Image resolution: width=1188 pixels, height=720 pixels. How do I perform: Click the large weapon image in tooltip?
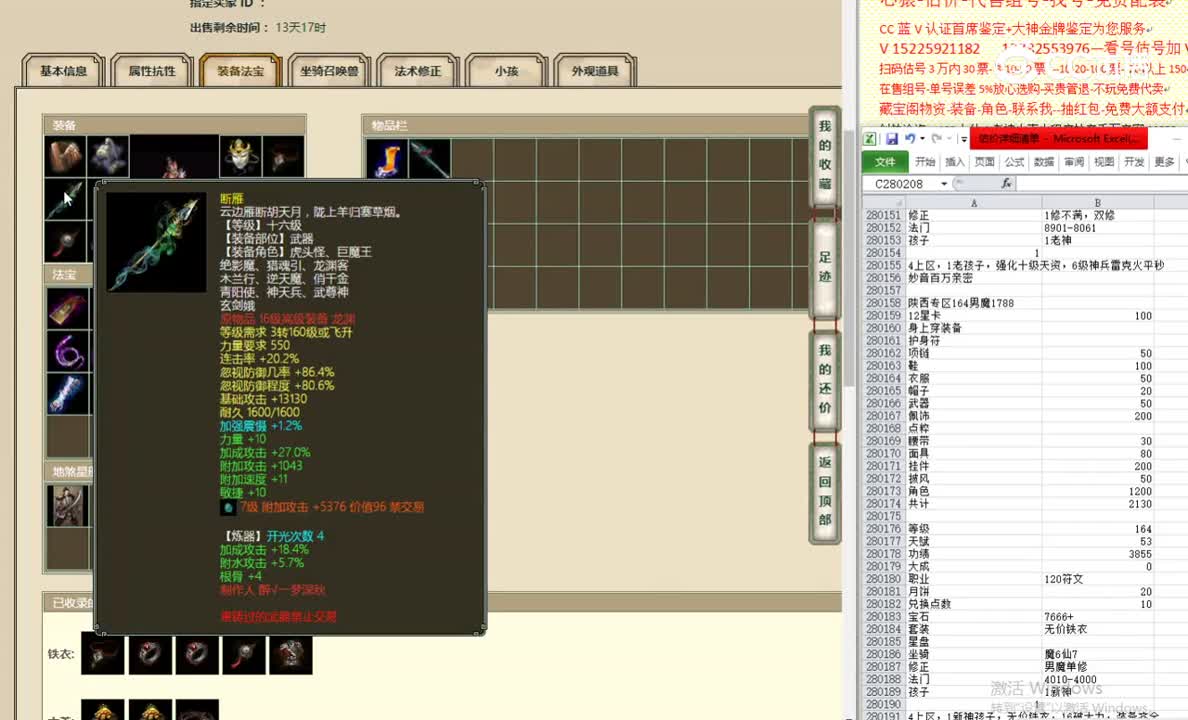pos(156,242)
